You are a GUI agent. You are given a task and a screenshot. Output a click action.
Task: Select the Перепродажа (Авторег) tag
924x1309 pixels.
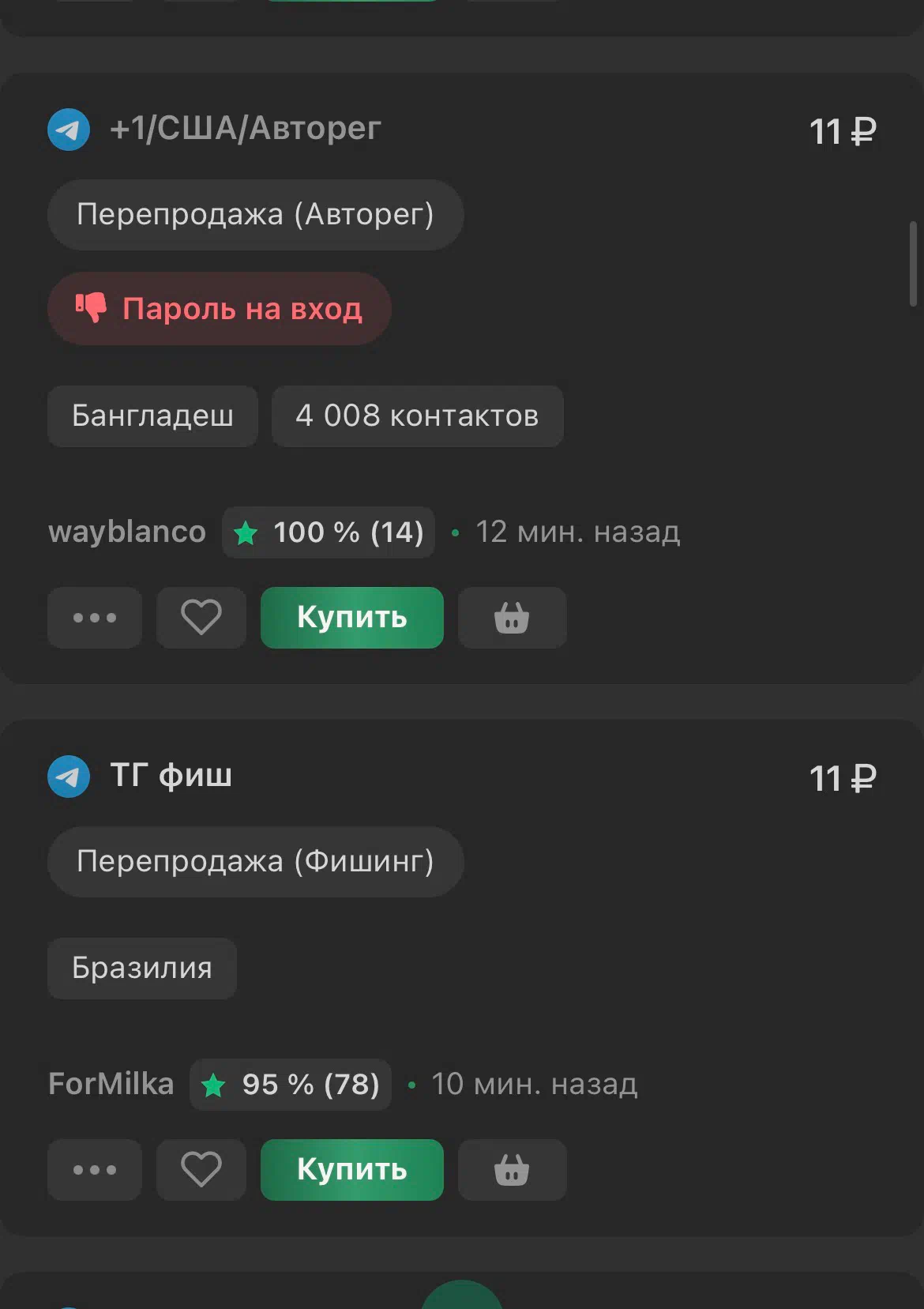pyautogui.click(x=255, y=215)
